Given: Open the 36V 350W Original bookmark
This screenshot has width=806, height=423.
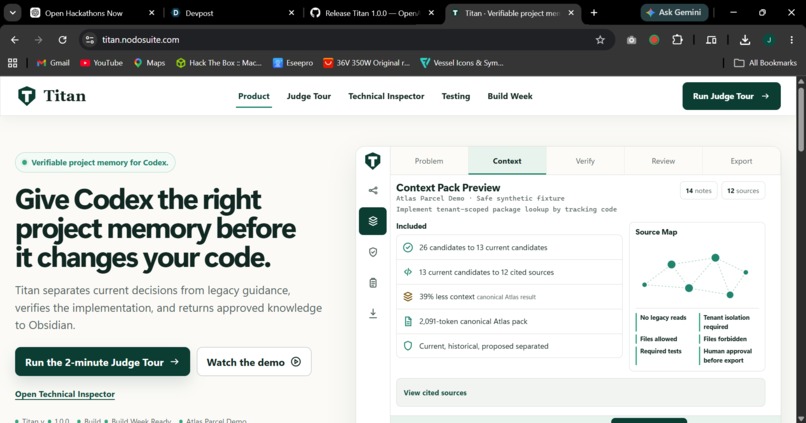Looking at the screenshot, I should click(x=367, y=63).
